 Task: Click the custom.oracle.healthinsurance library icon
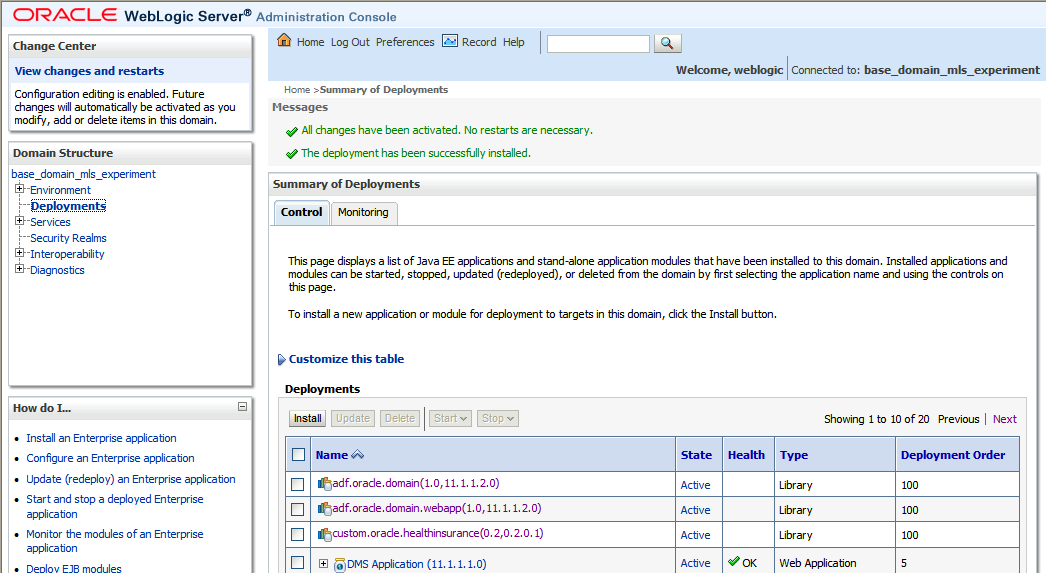pyautogui.click(x=325, y=534)
